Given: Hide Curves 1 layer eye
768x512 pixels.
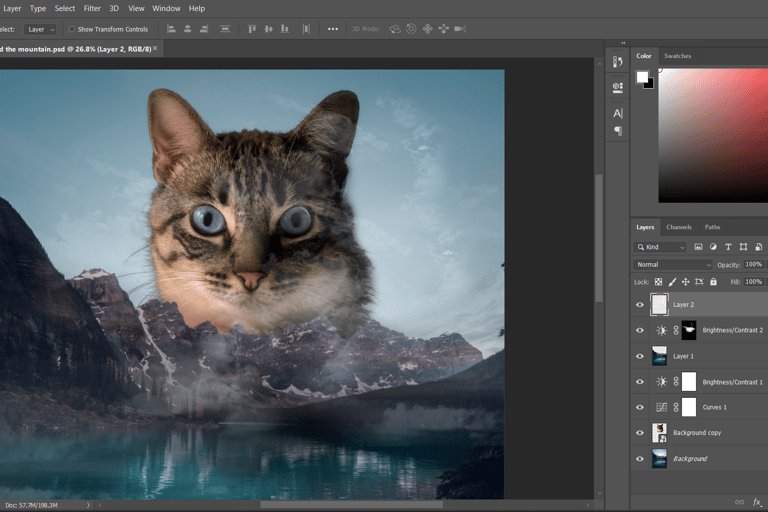Looking at the screenshot, I should pyautogui.click(x=640, y=407).
